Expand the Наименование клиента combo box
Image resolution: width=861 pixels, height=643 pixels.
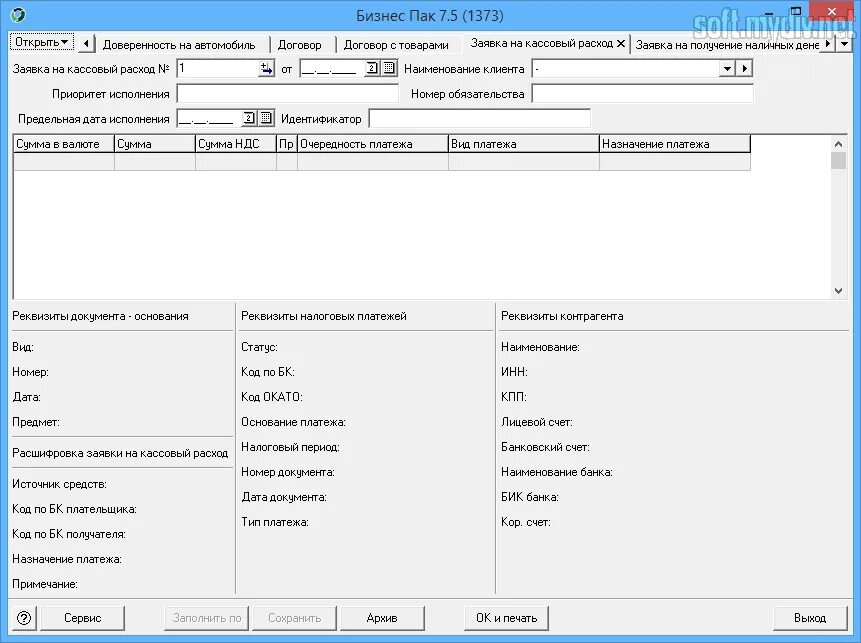[727, 69]
